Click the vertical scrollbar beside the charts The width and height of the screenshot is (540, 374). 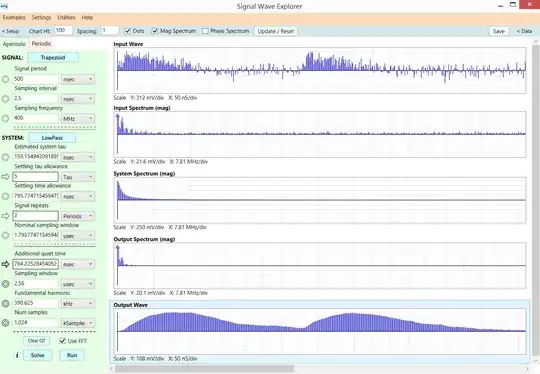coord(536,200)
